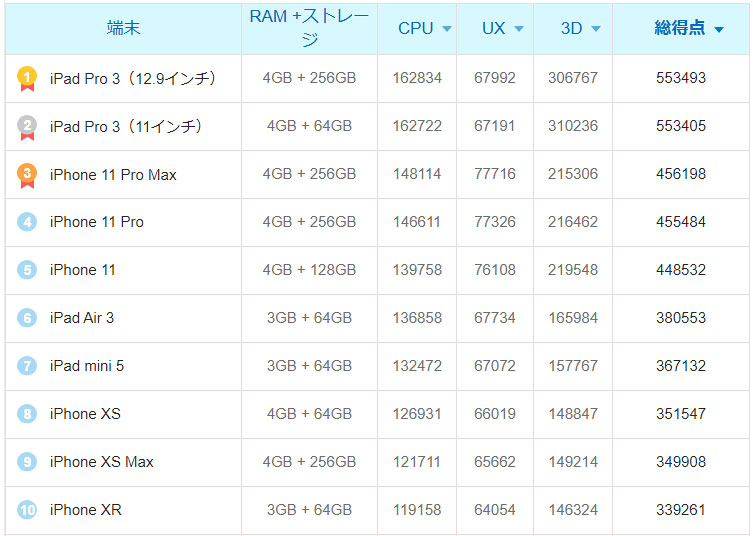Click the blue rank 4 badge

tap(27, 222)
